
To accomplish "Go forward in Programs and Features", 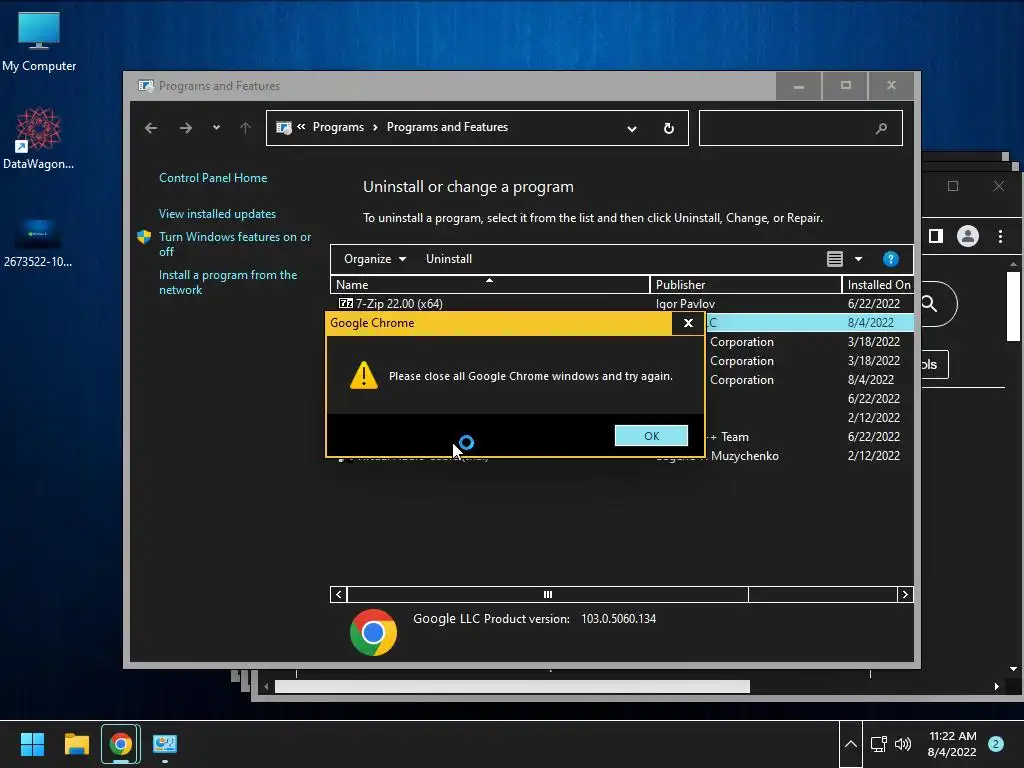I will 185,128.
